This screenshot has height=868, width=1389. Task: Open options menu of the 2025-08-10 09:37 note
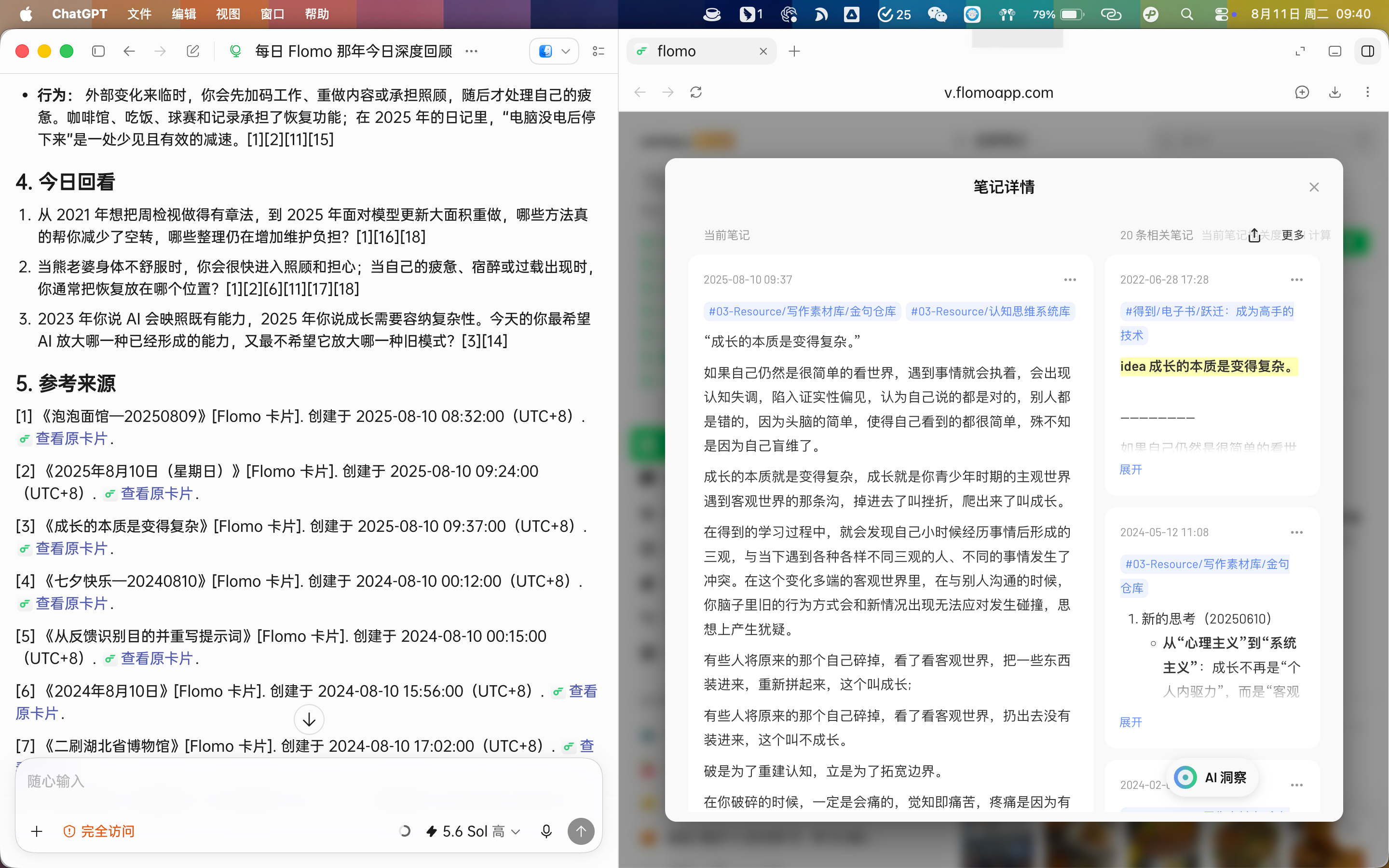coord(1070,280)
